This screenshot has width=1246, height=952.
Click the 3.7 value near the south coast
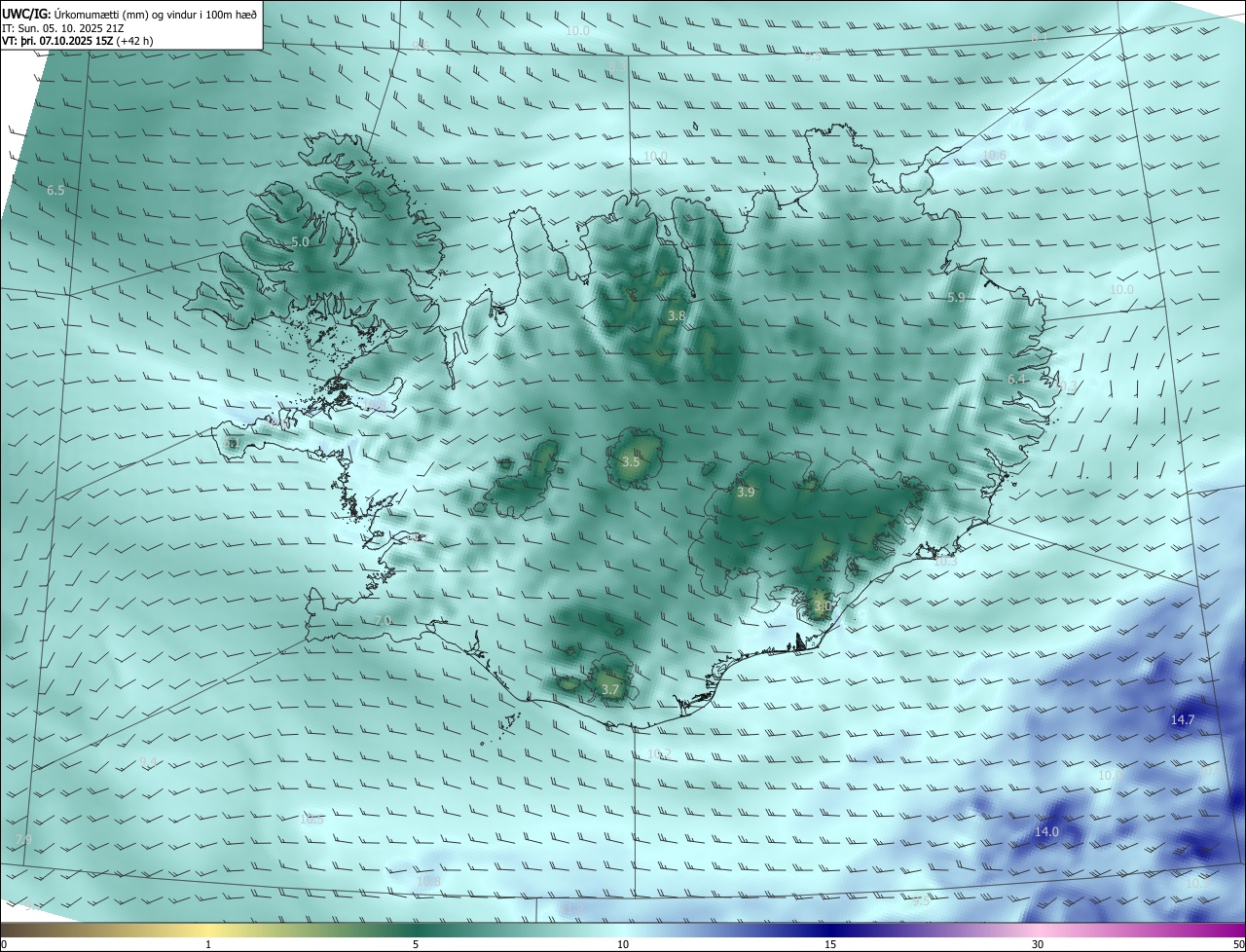point(609,689)
